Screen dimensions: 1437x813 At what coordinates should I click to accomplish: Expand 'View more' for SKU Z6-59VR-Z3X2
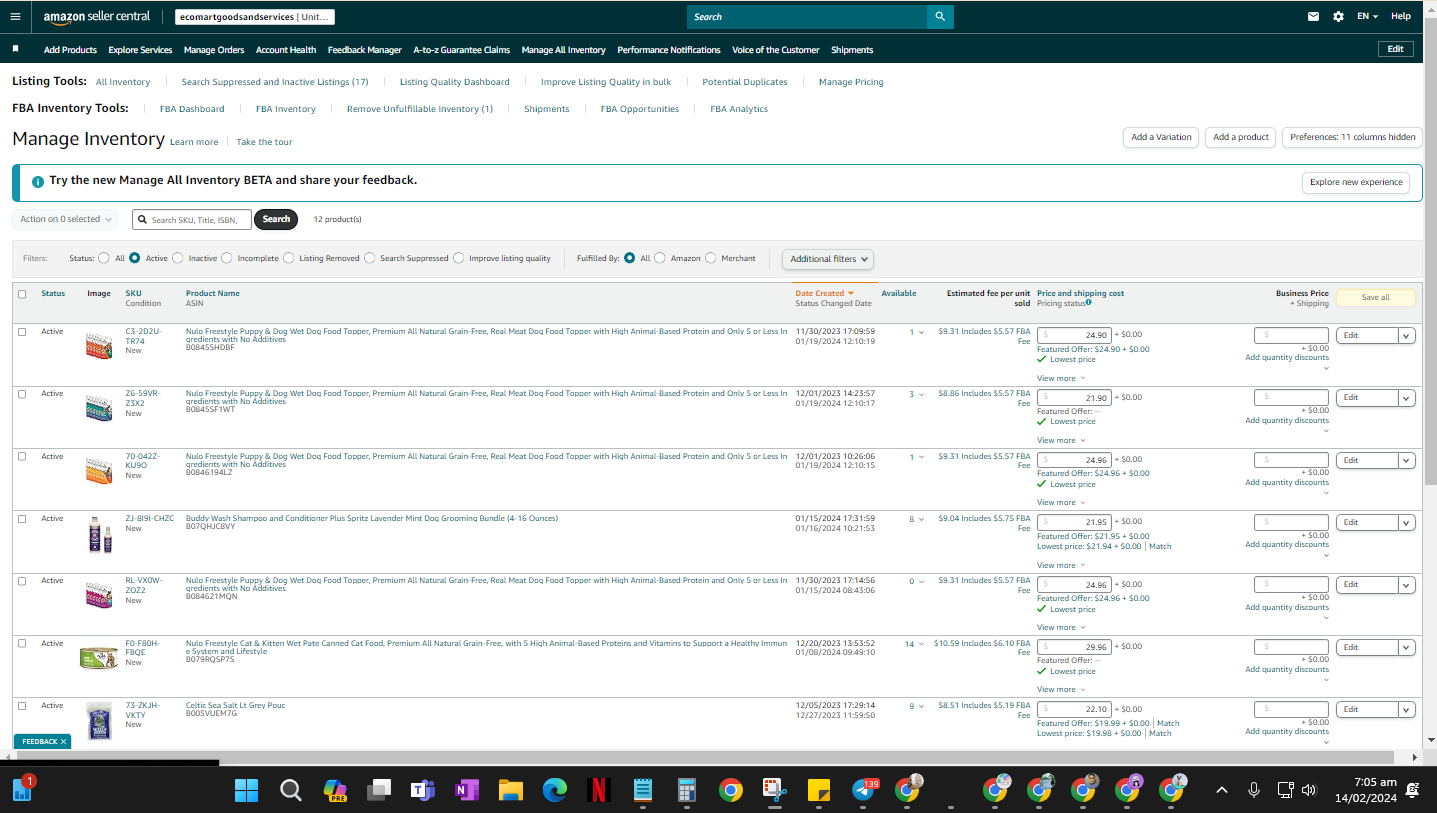[1060, 440]
